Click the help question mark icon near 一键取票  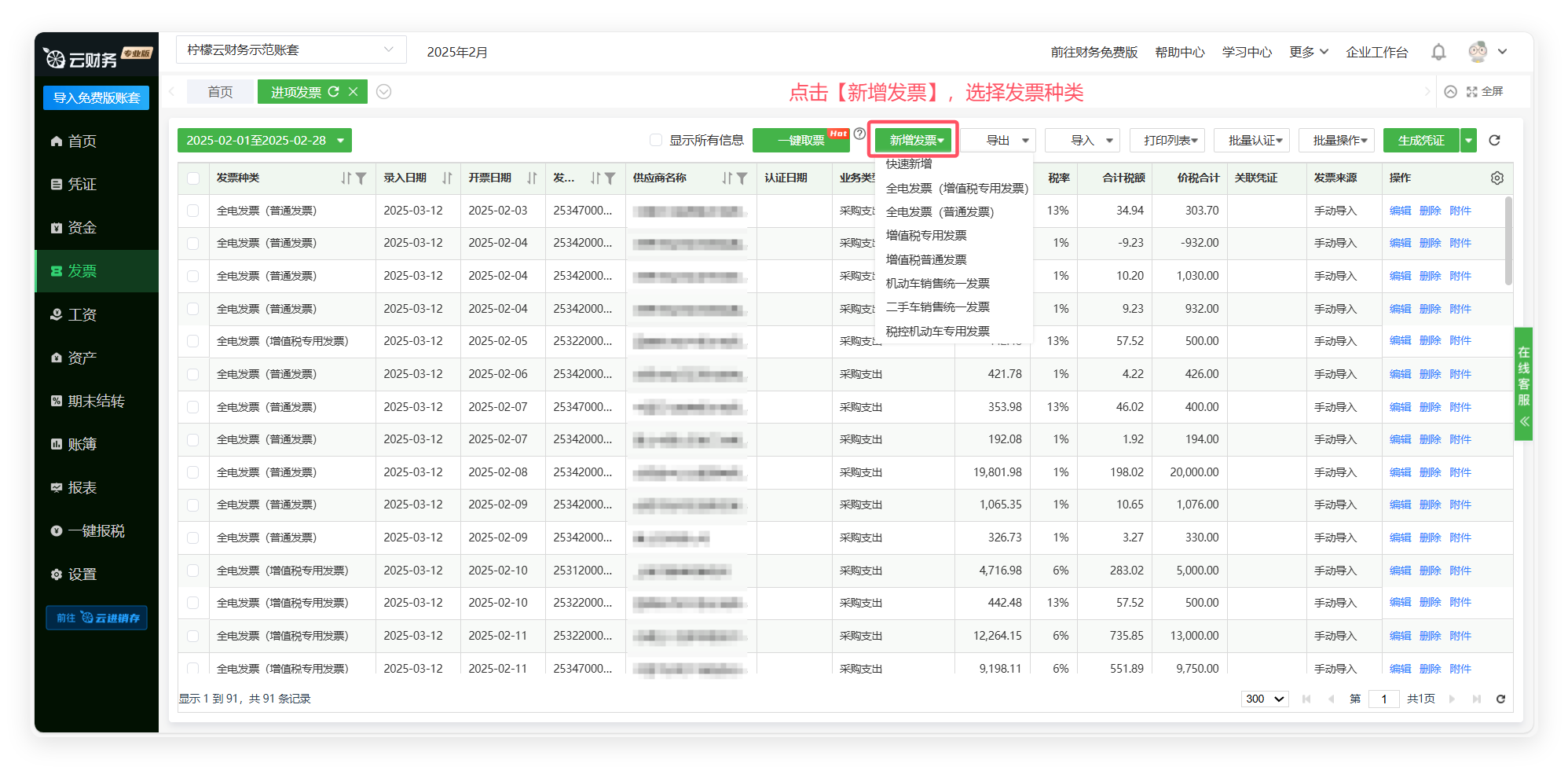[859, 134]
